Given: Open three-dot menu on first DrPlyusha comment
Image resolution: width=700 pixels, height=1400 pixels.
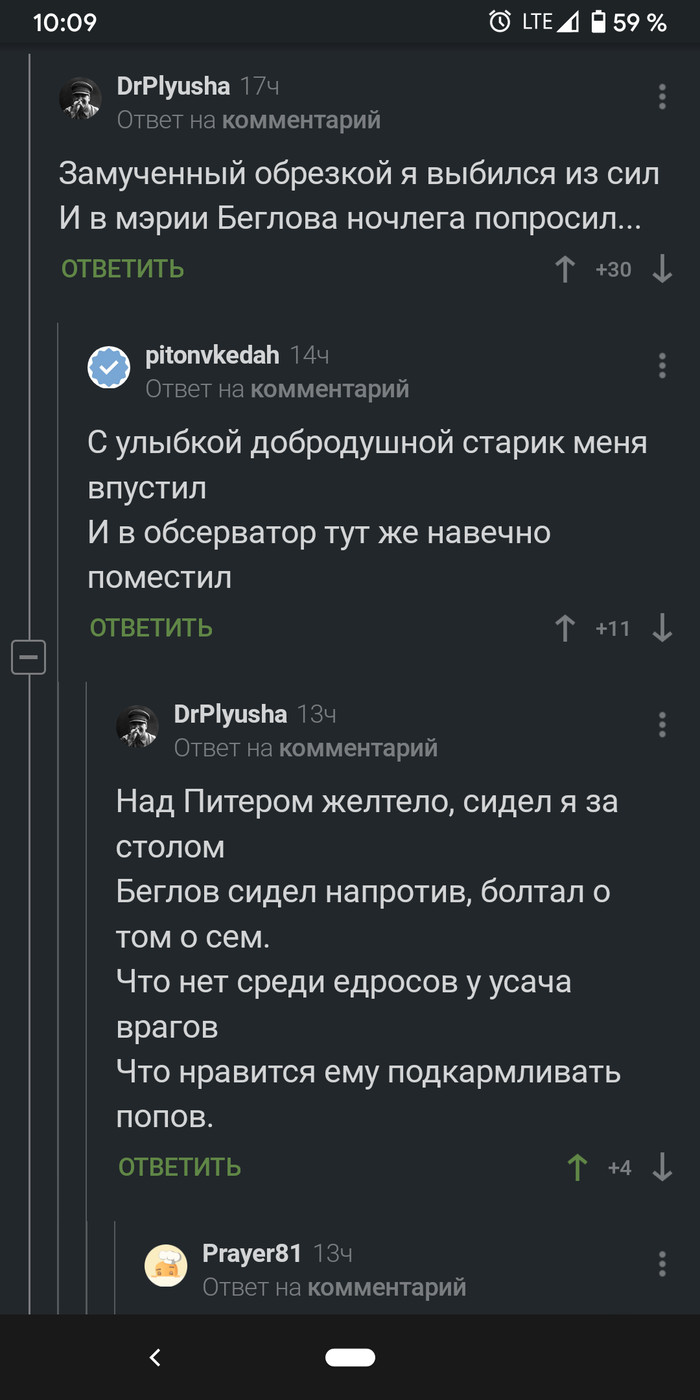Looking at the screenshot, I should pos(662,97).
